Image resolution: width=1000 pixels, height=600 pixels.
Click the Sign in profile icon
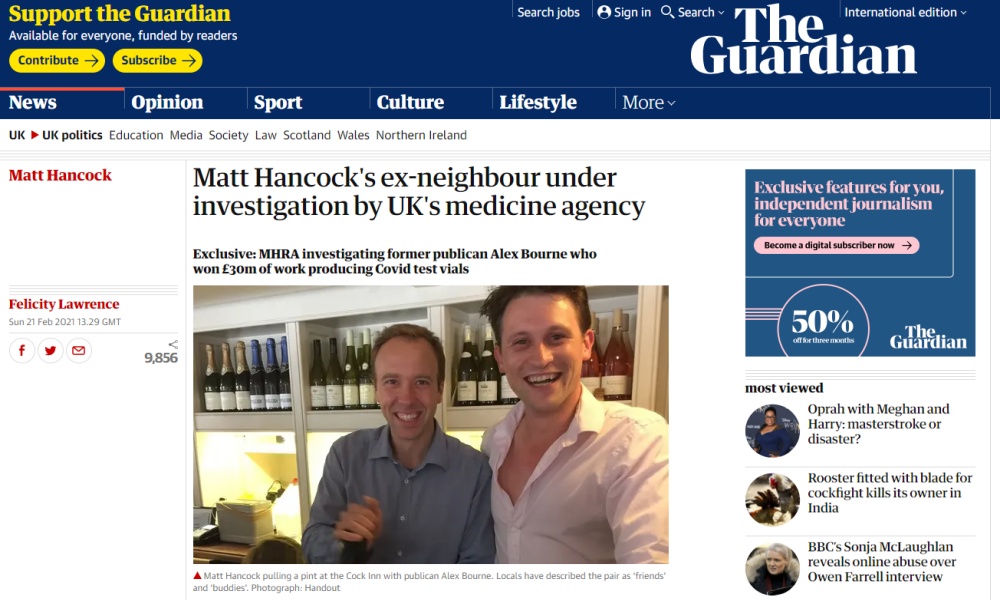click(x=604, y=12)
